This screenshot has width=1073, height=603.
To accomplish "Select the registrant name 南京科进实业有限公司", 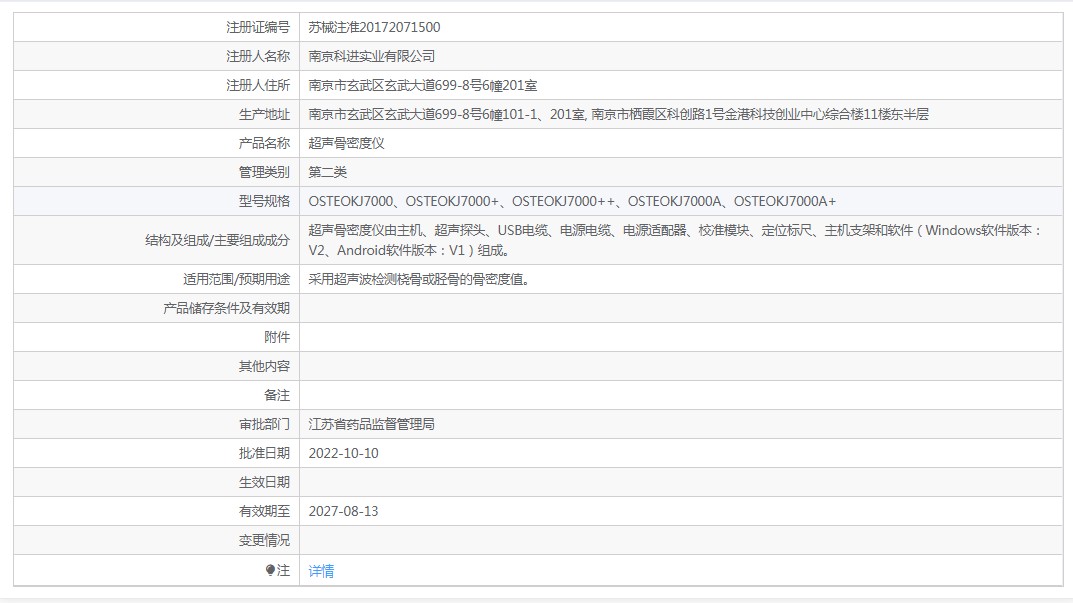I will click(x=372, y=56).
